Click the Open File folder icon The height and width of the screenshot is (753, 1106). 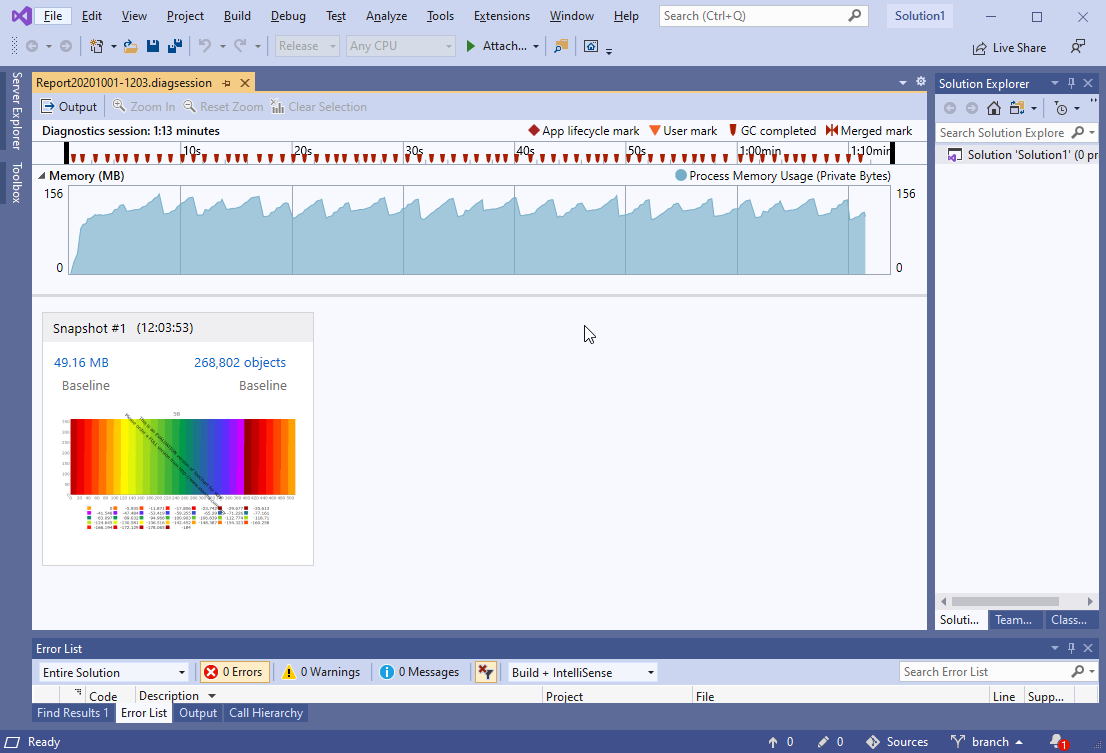[x=130, y=46]
